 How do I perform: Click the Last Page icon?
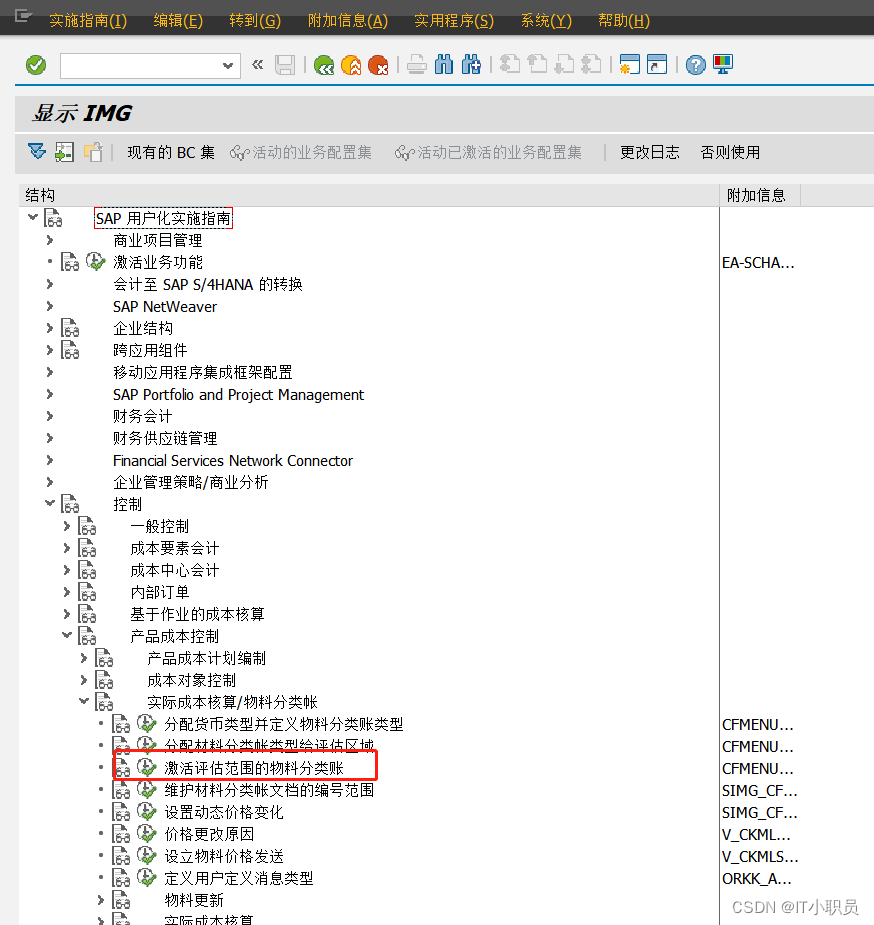pos(591,64)
